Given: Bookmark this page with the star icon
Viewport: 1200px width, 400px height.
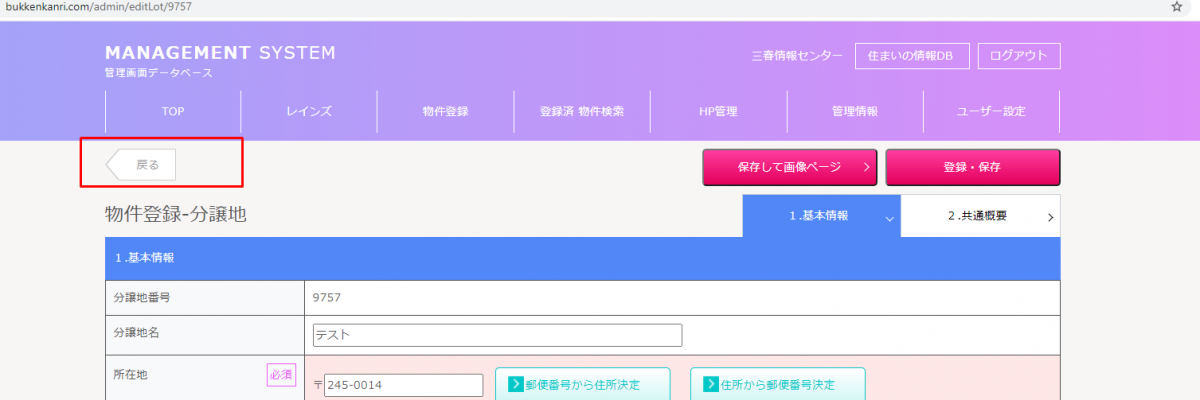Looking at the screenshot, I should pyautogui.click(x=1177, y=7).
